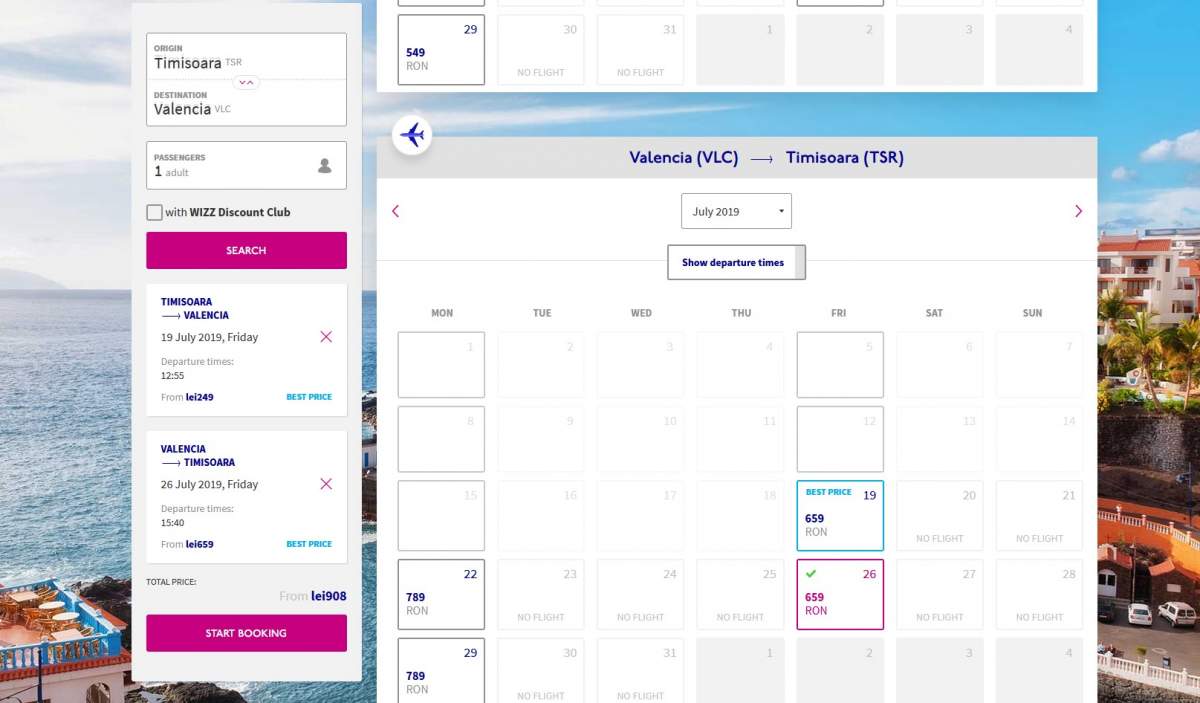Screen dimensions: 1200x703
Task: Click the passenger person icon
Action: tap(324, 166)
